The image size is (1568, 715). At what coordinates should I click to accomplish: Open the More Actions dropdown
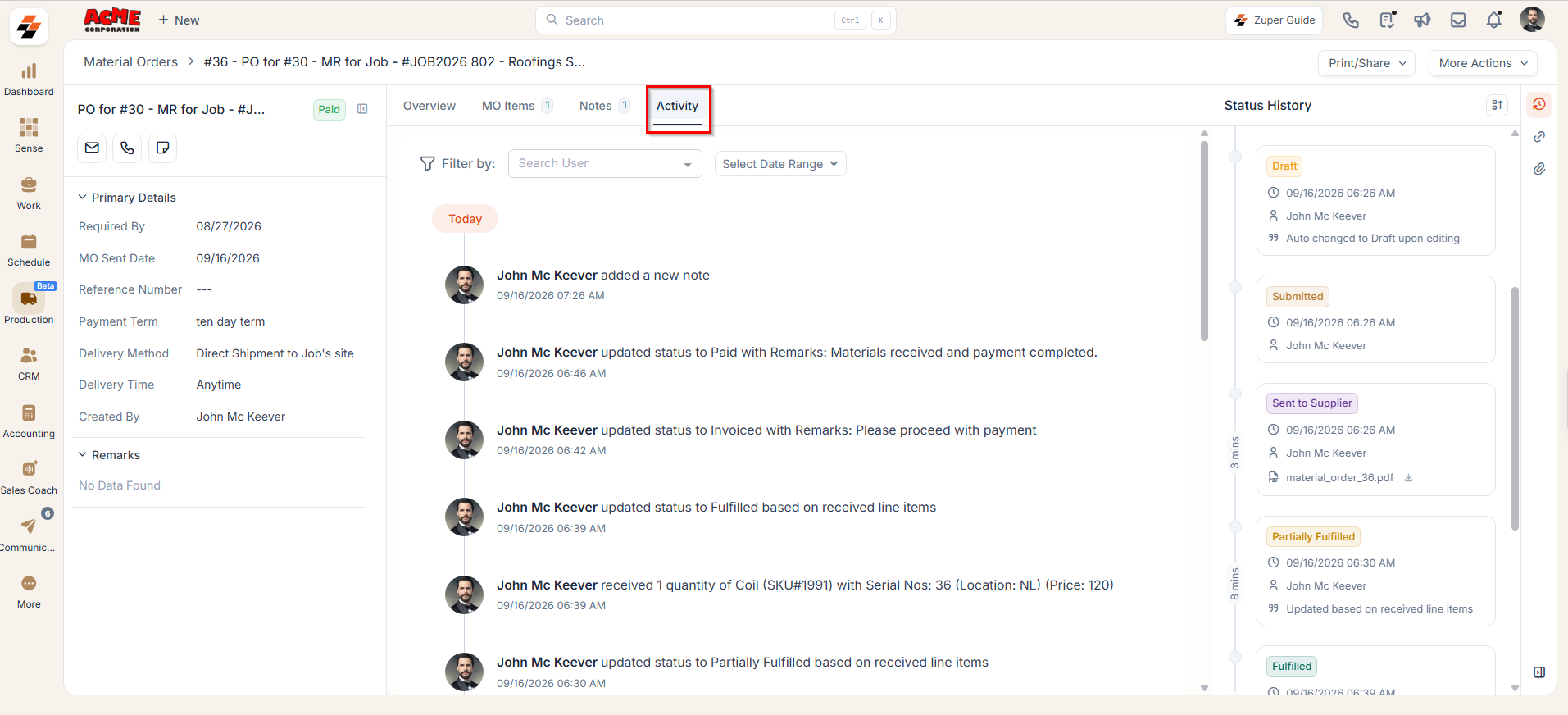(x=1483, y=63)
